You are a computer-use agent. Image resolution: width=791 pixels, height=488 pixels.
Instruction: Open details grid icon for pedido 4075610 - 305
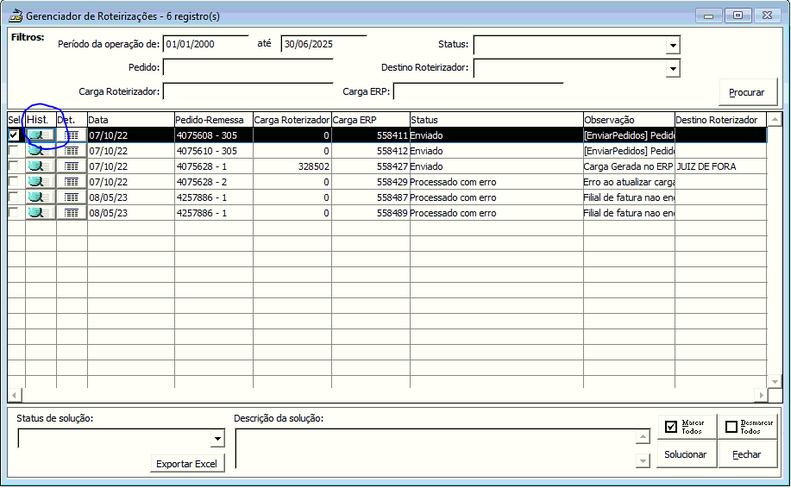pyautogui.click(x=72, y=151)
